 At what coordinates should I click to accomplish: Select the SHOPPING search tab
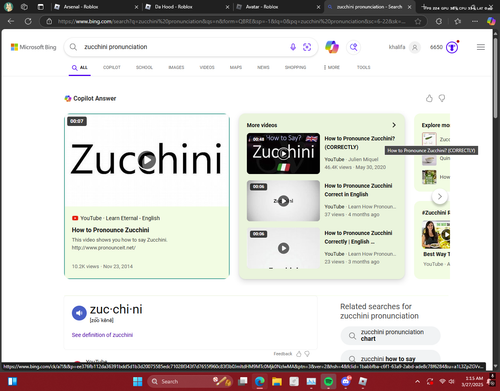tap(295, 67)
